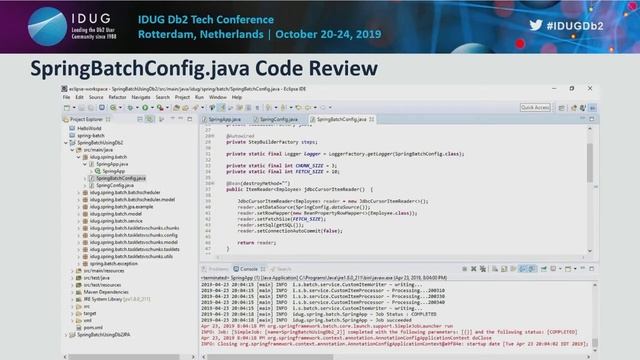Click the IDUG globe logo
This screenshot has width=640, height=360.
[47, 26]
